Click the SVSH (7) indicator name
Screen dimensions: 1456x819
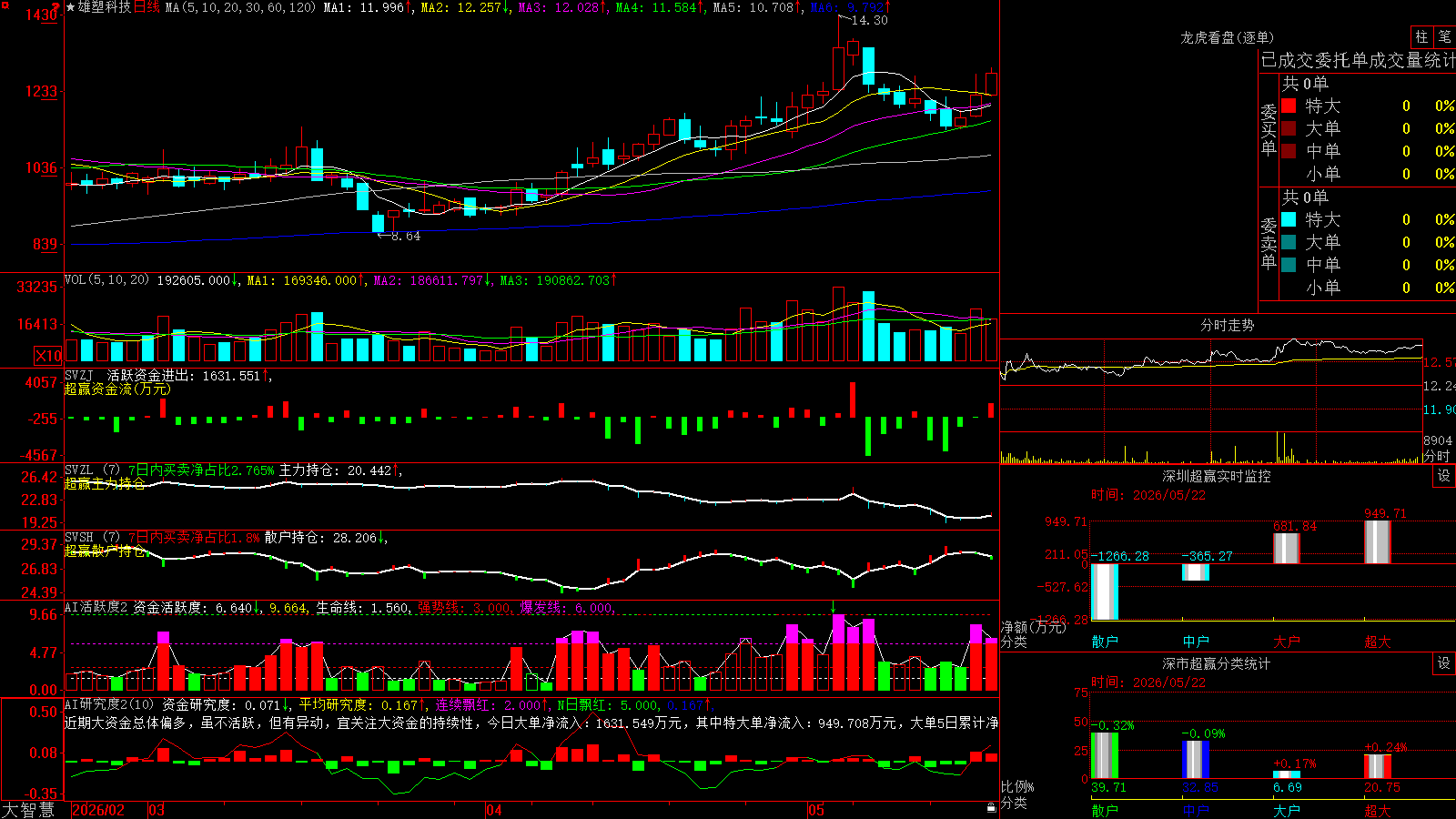click(x=92, y=538)
